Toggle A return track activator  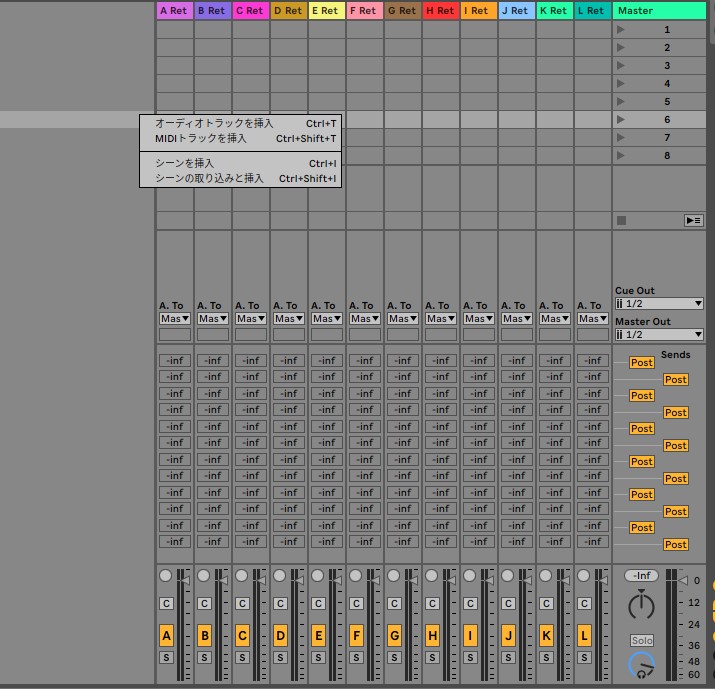tap(166, 636)
